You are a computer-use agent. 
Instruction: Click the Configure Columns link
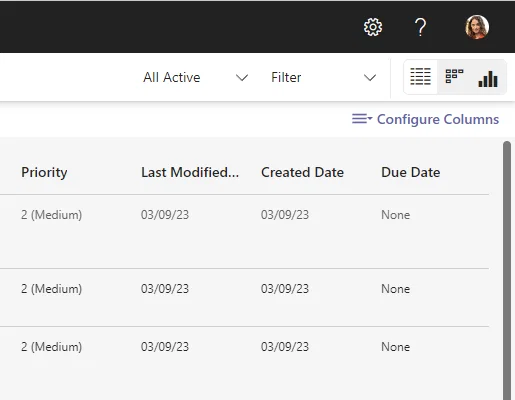tap(438, 119)
